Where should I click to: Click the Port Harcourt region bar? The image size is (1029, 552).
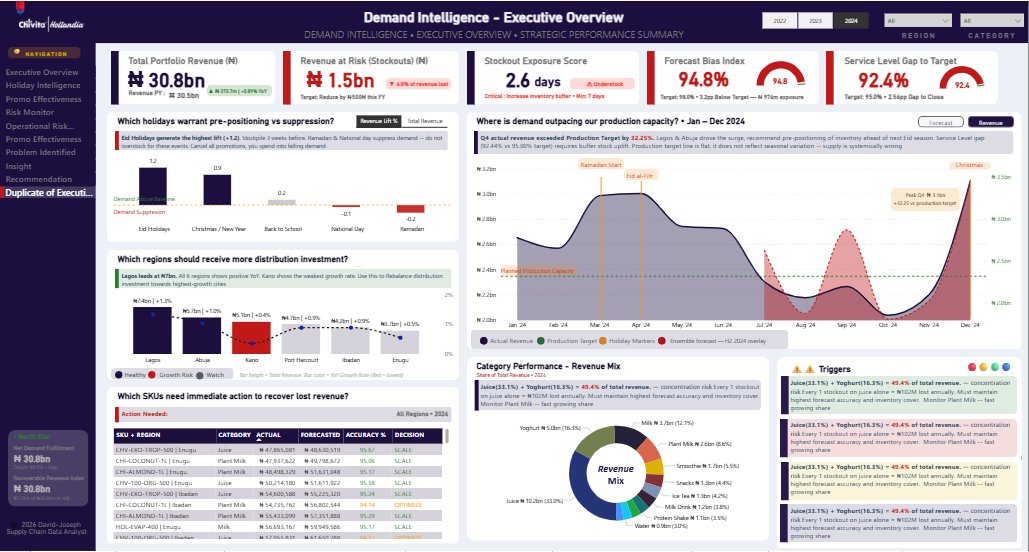click(301, 339)
